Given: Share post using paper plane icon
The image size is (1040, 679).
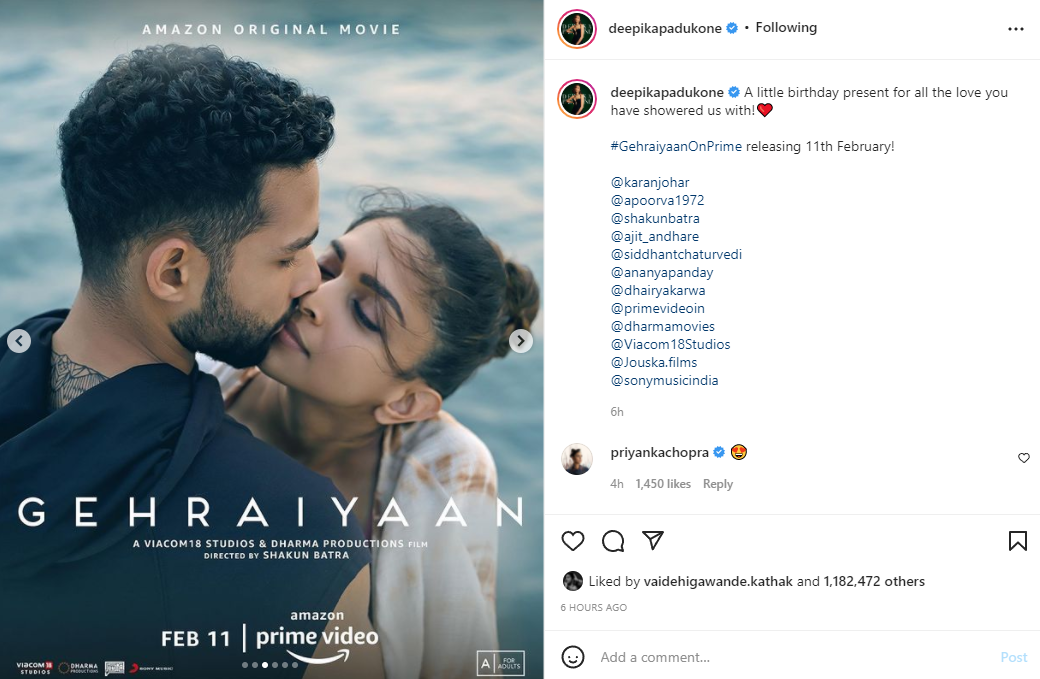Looking at the screenshot, I should [653, 540].
